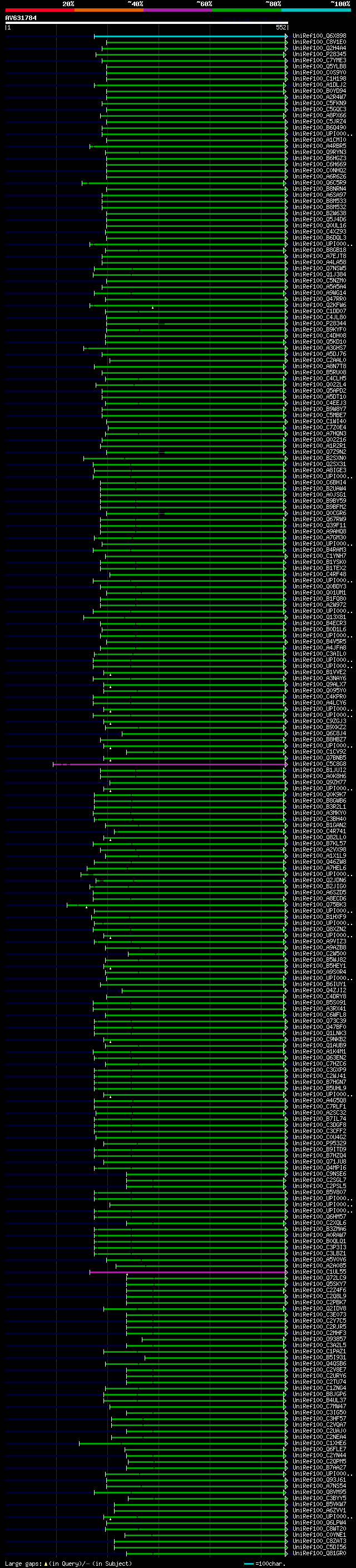Viewport: 356px width, 1568px height.
Task: Select the UniRef100_Q2JDN6 label
Action: [x=319, y=880]
